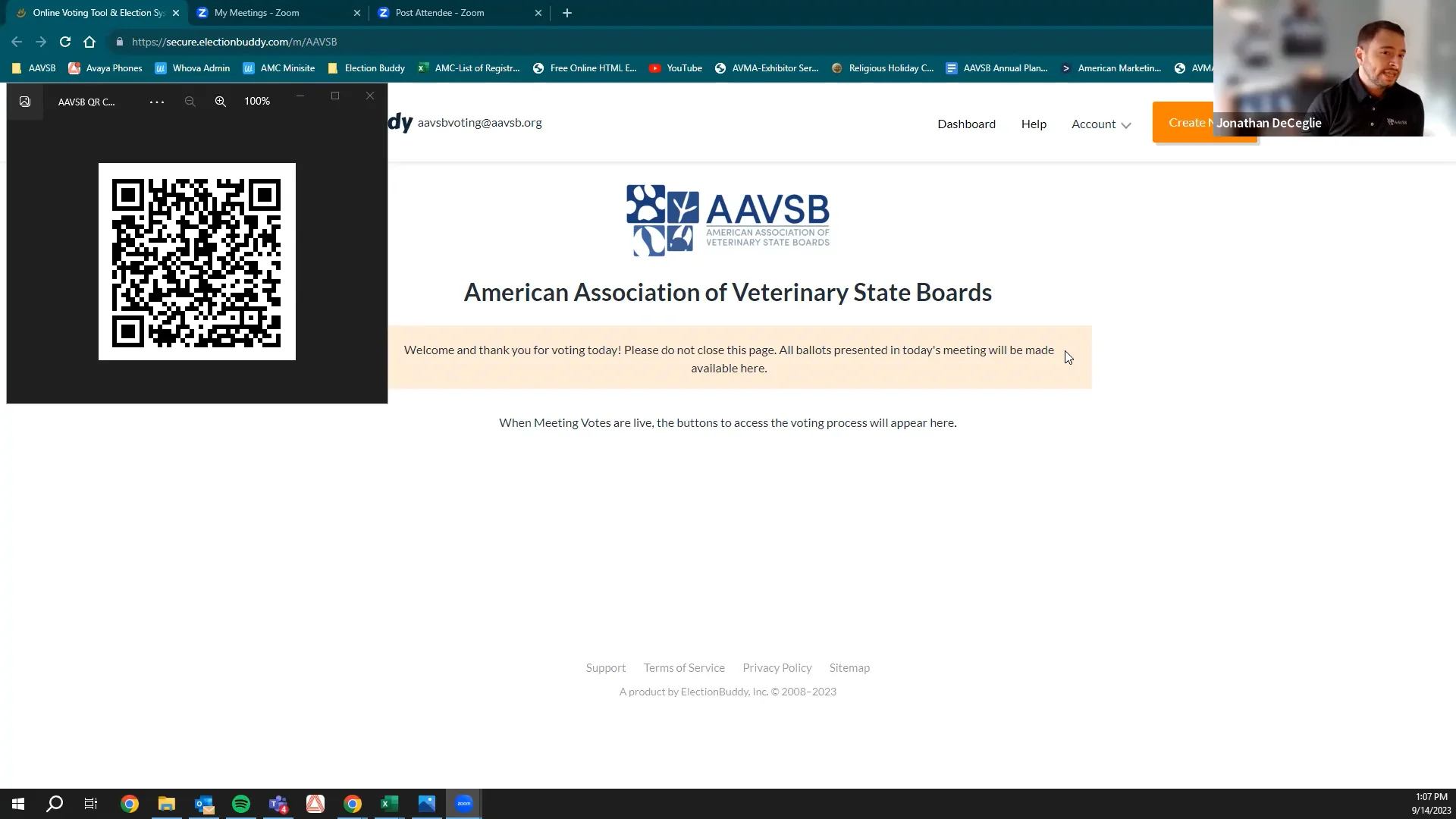Click the Help navigation link
The height and width of the screenshot is (819, 1456).
tap(1034, 124)
